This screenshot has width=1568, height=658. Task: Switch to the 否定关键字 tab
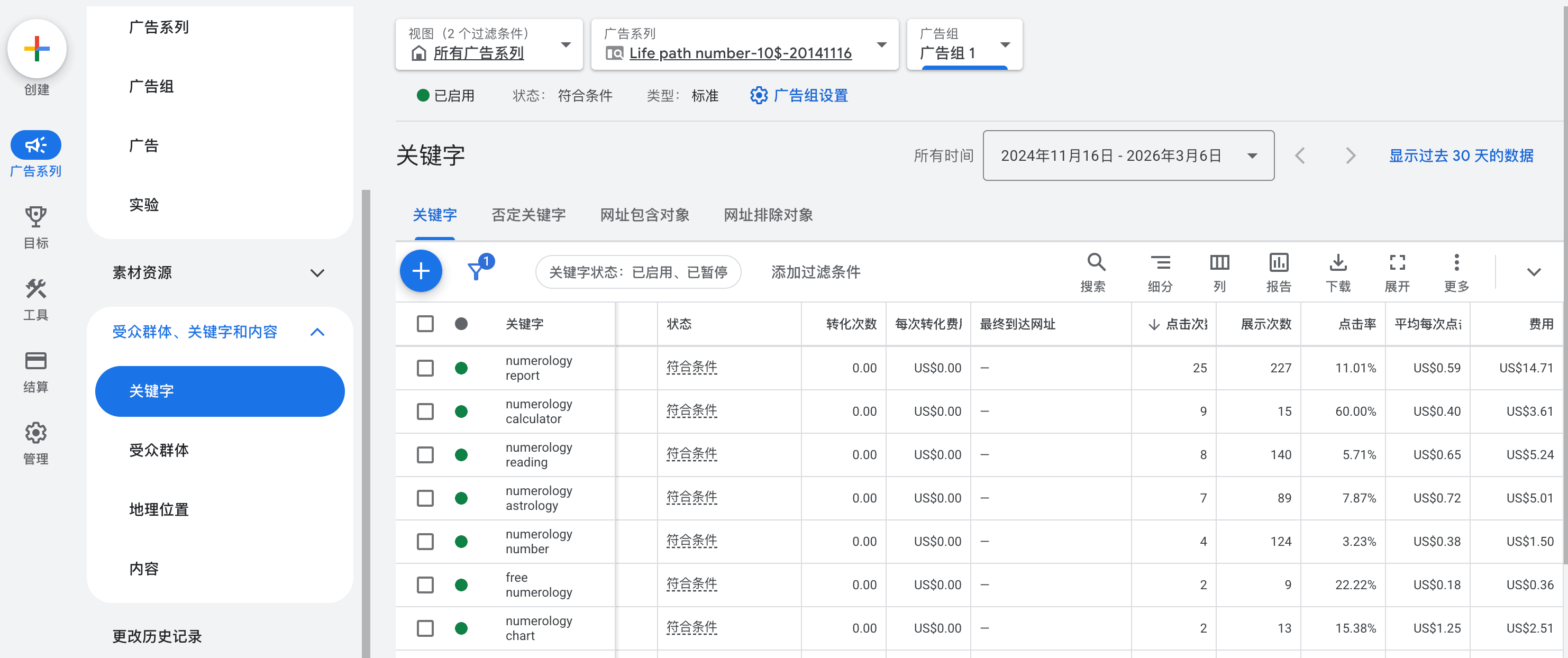click(528, 215)
